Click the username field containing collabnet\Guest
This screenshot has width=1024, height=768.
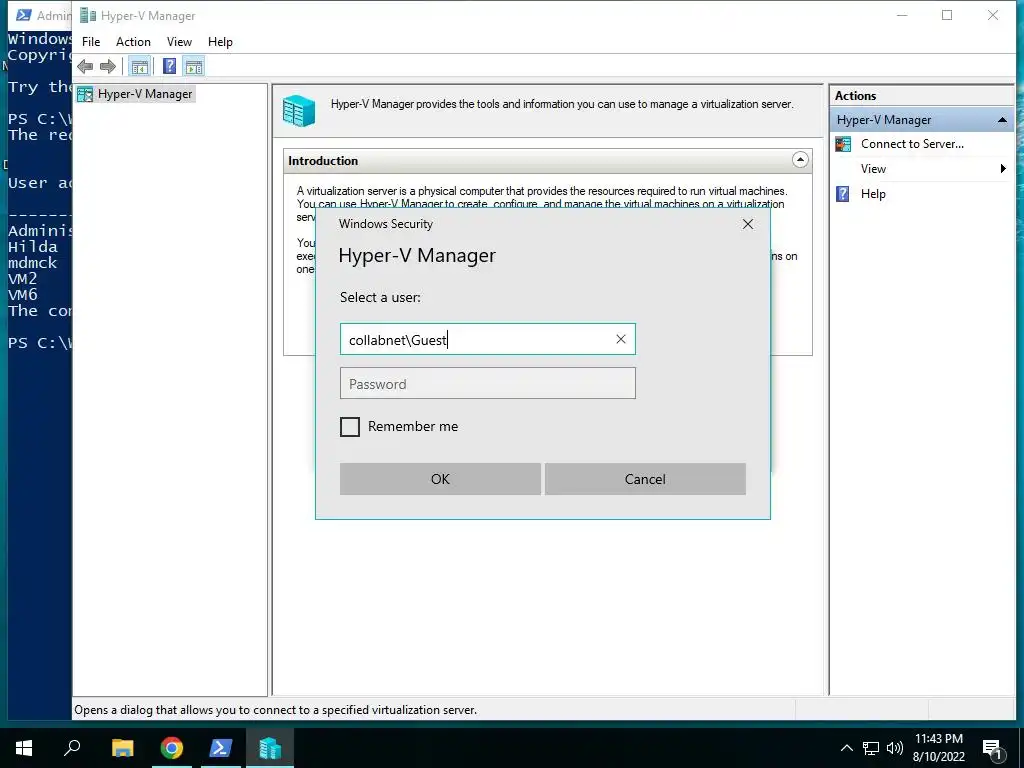coord(487,339)
